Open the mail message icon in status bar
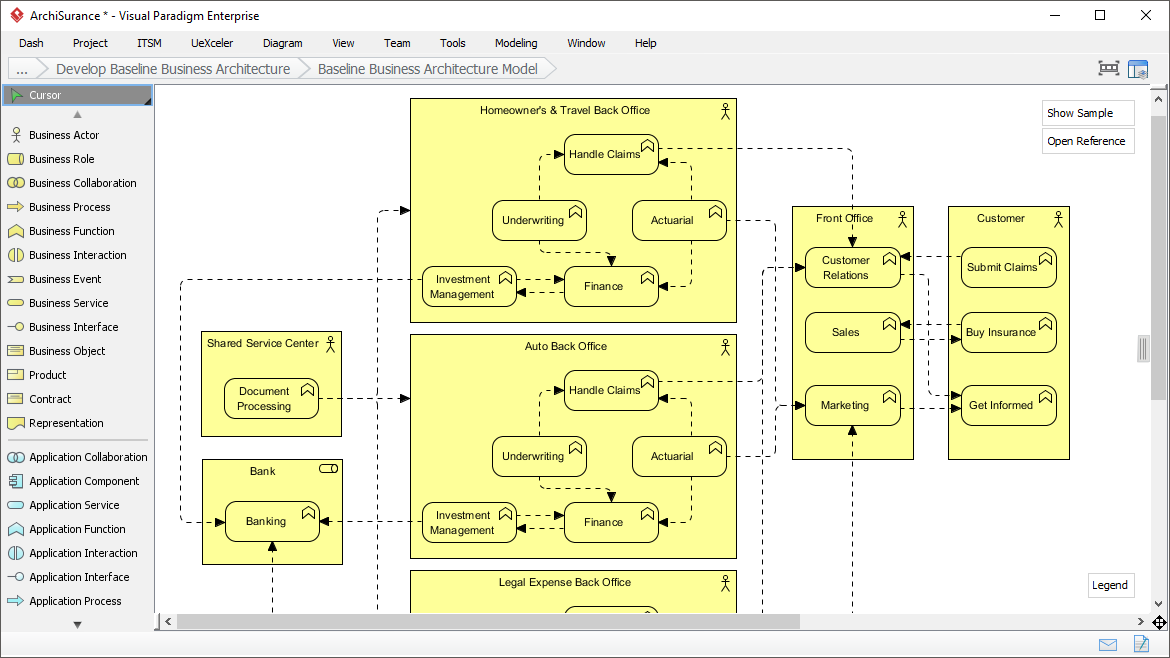Screen dimensions: 1170x658 coord(1108,645)
